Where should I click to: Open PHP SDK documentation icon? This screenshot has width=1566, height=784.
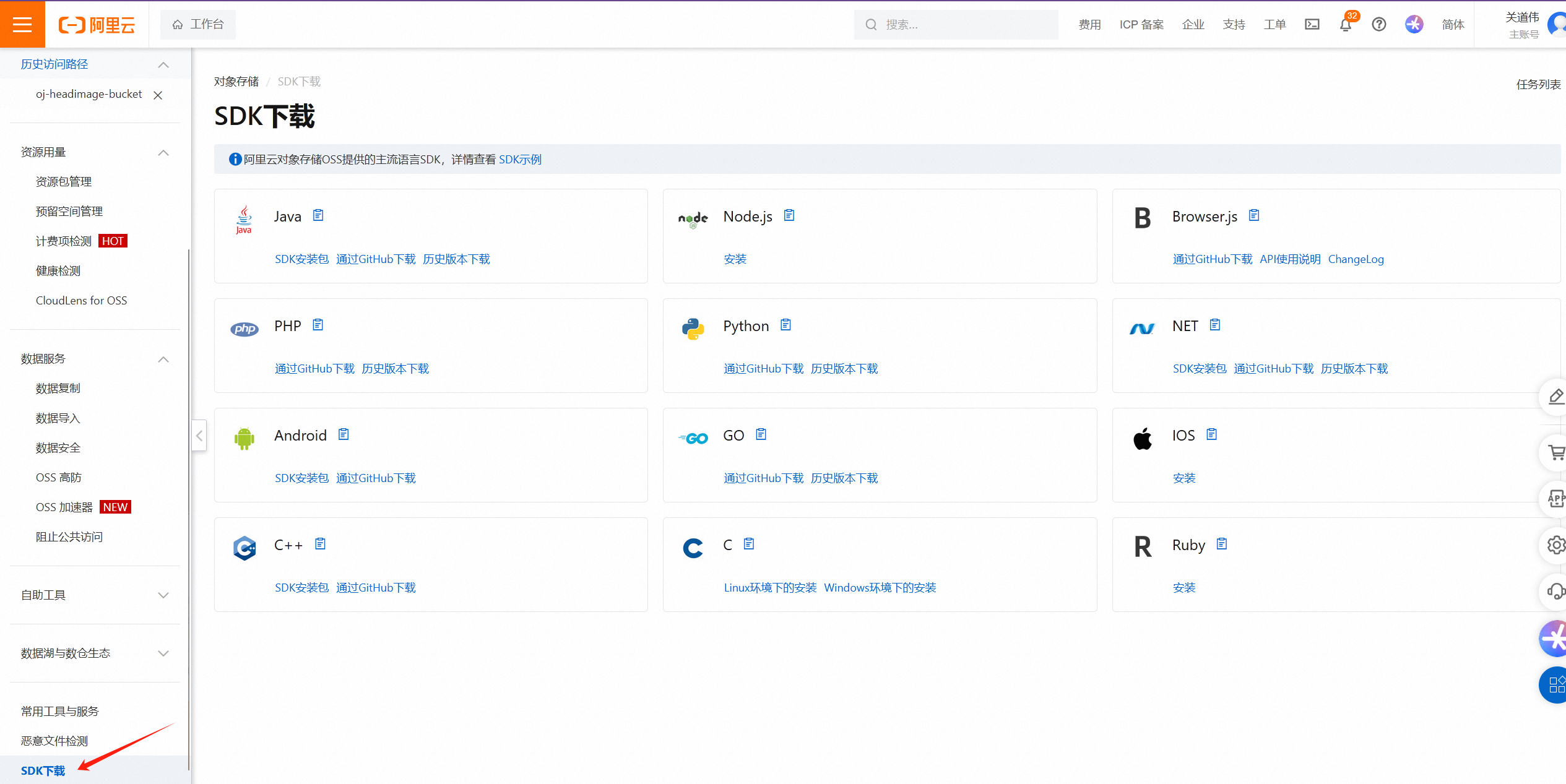(318, 325)
